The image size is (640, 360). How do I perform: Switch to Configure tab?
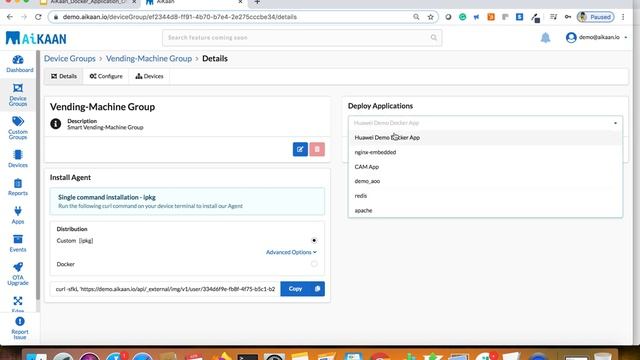tap(106, 76)
